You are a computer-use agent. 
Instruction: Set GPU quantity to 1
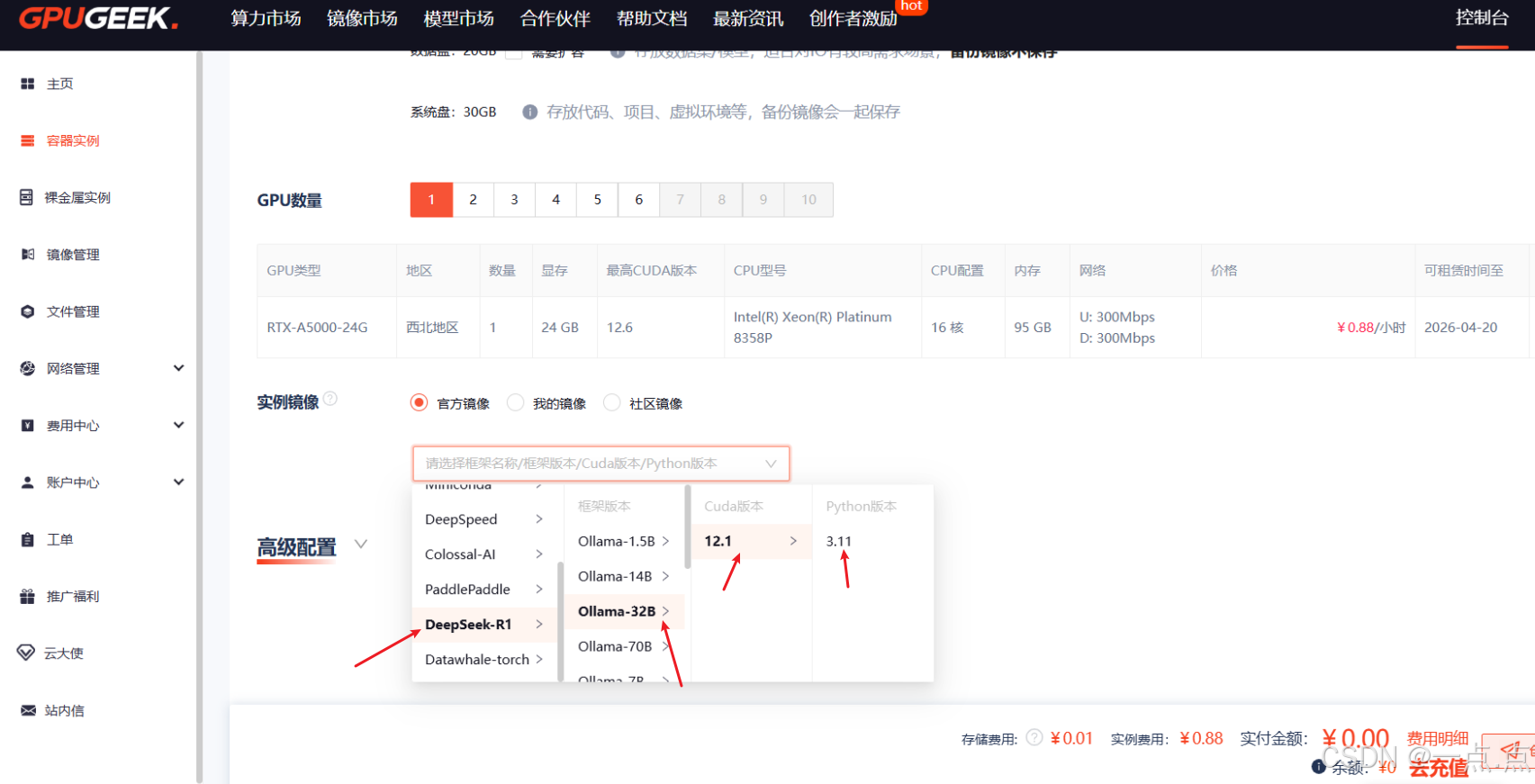[x=431, y=200]
